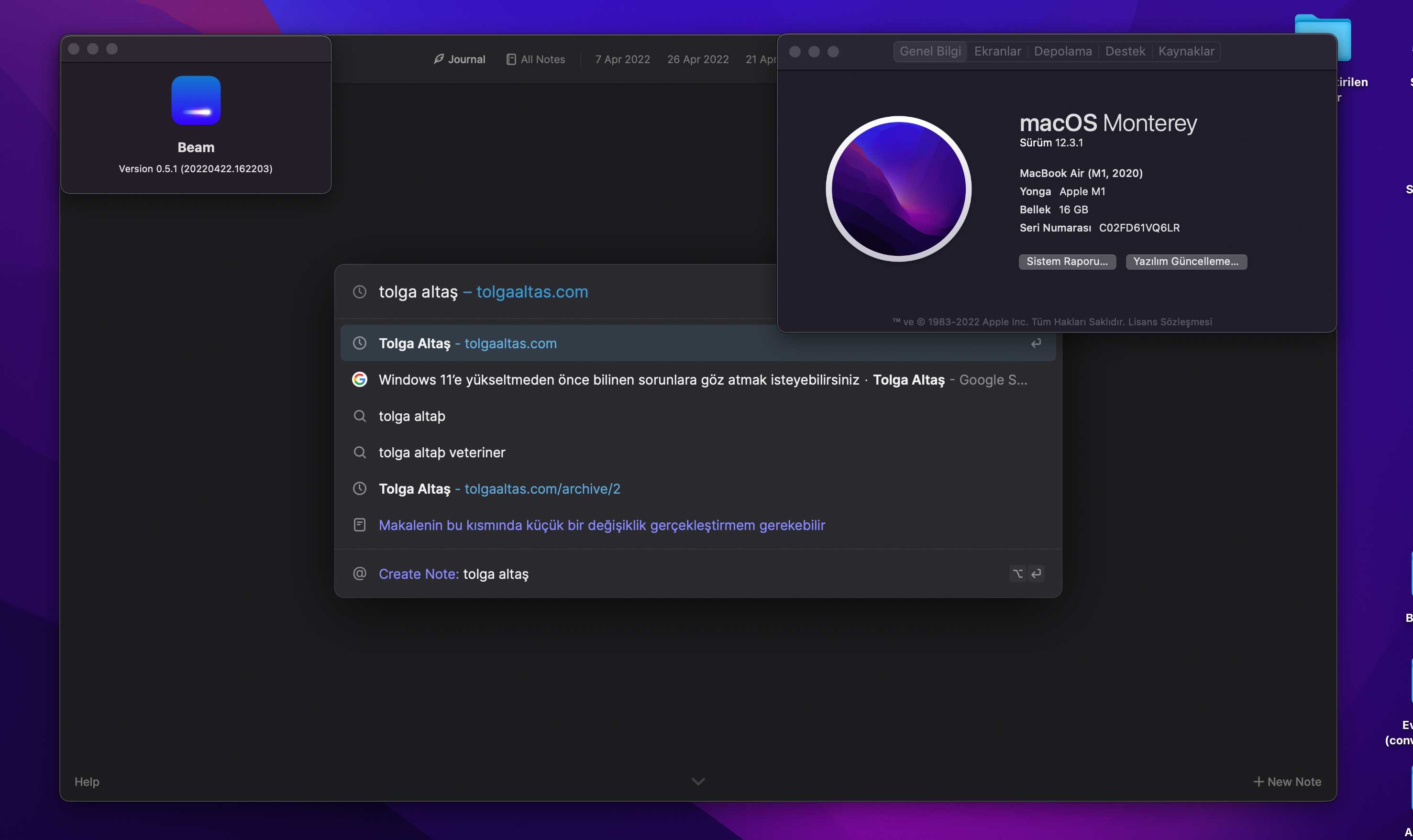Viewport: 1413px width, 840px height.
Task: Click magnifier icon beside 'tolga altaþ'
Action: [359, 416]
